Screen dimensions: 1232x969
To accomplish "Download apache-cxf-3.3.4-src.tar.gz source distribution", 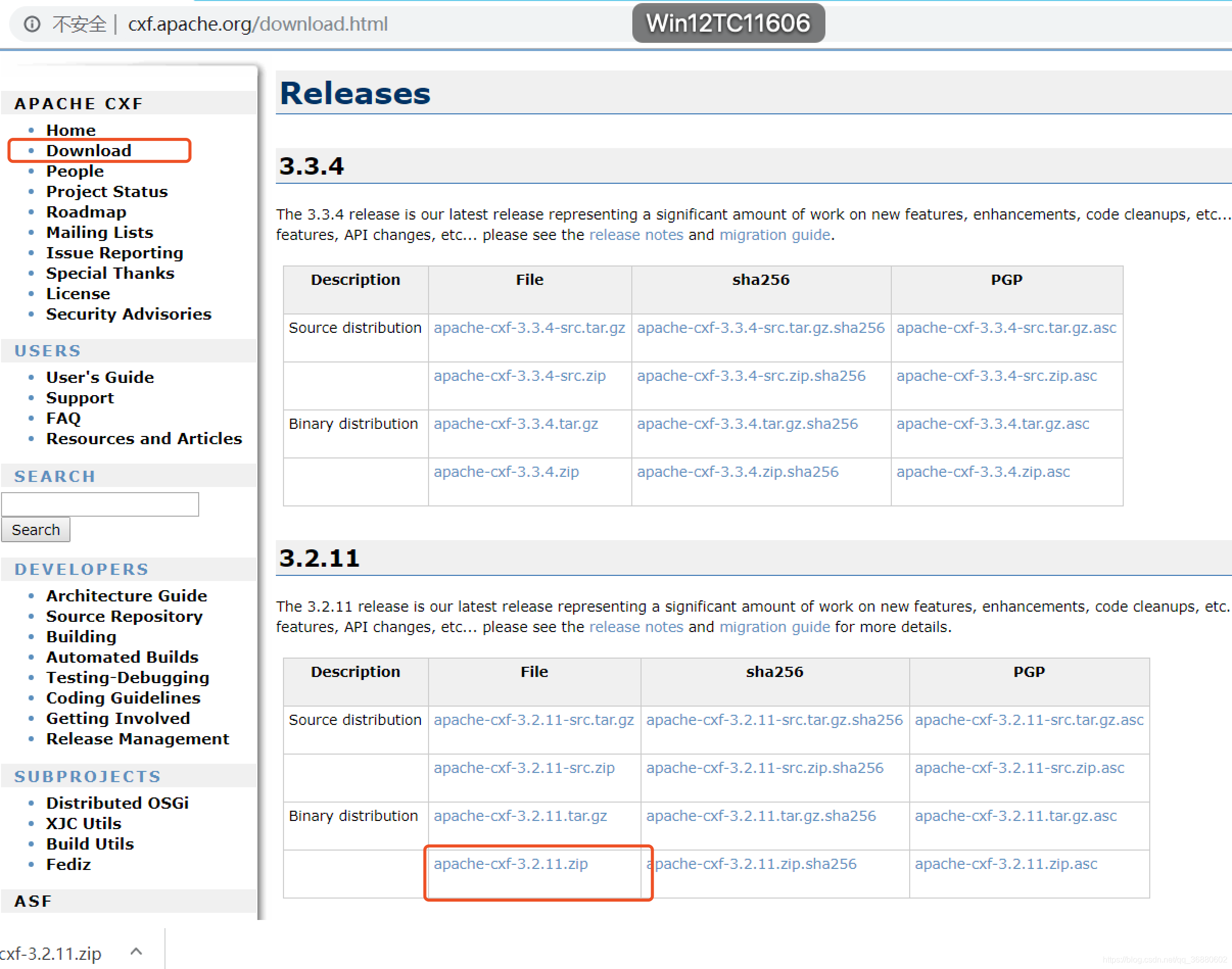I will click(529, 327).
